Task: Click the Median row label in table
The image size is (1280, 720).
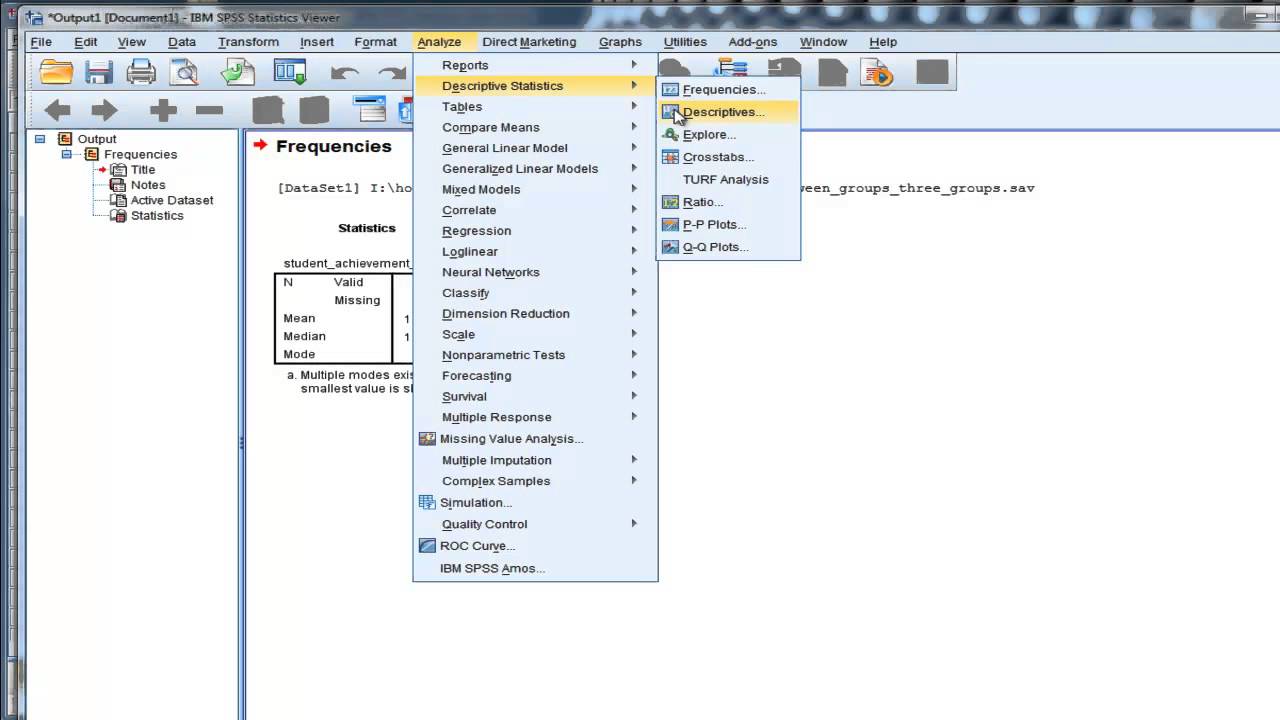Action: tap(304, 336)
